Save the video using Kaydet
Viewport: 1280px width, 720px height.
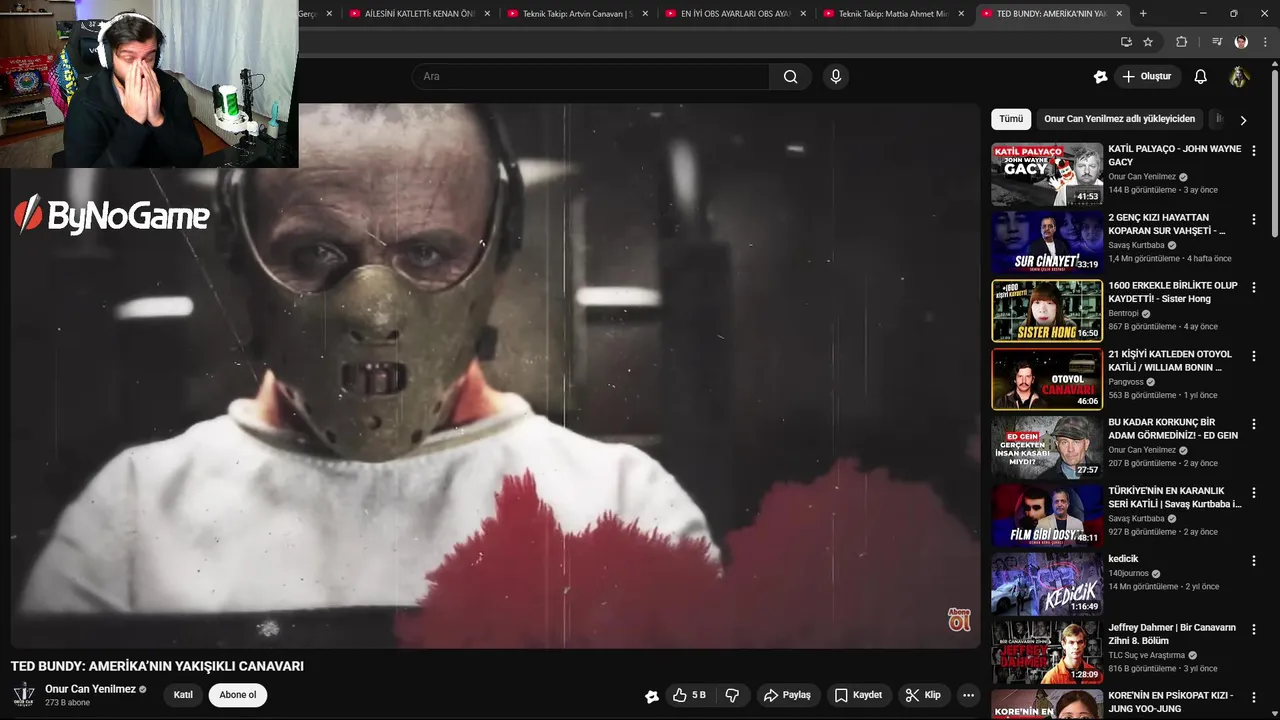pyautogui.click(x=858, y=695)
